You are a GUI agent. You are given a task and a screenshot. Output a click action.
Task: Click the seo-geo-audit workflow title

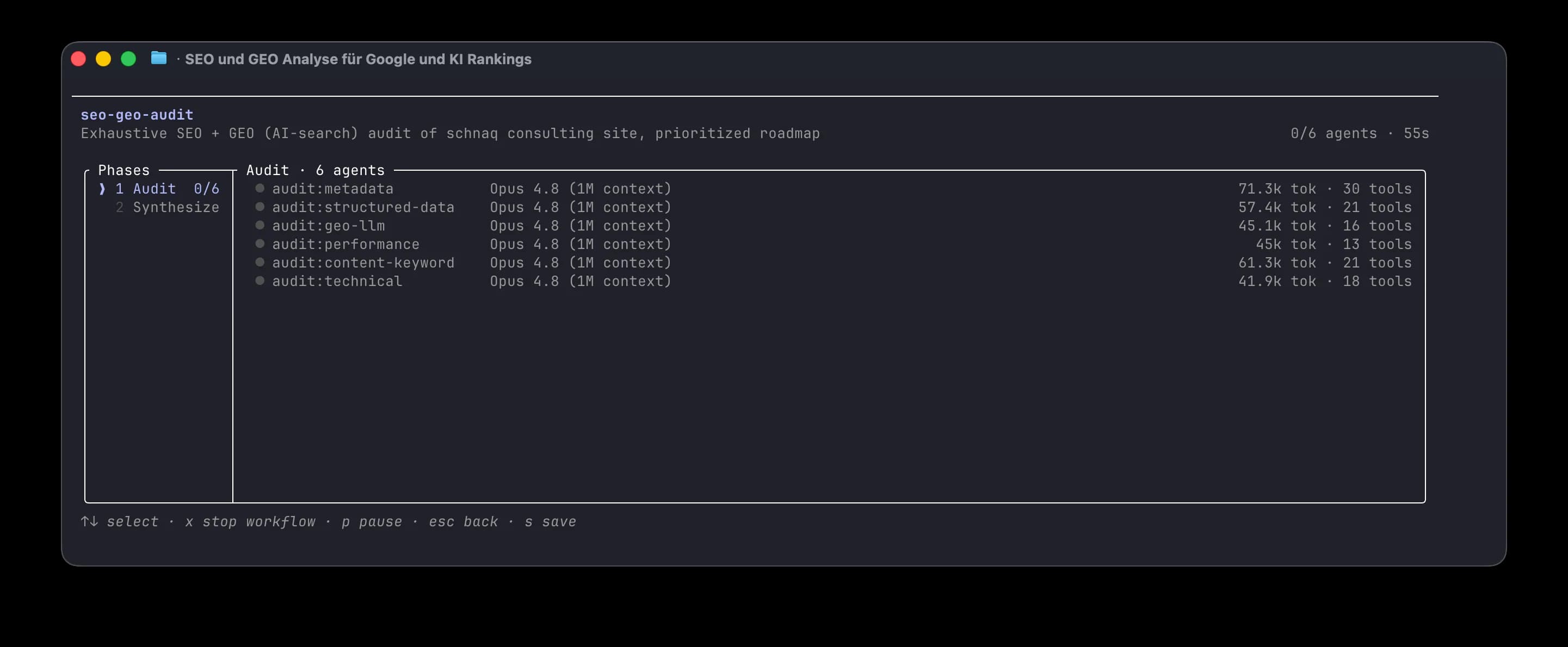tap(137, 115)
